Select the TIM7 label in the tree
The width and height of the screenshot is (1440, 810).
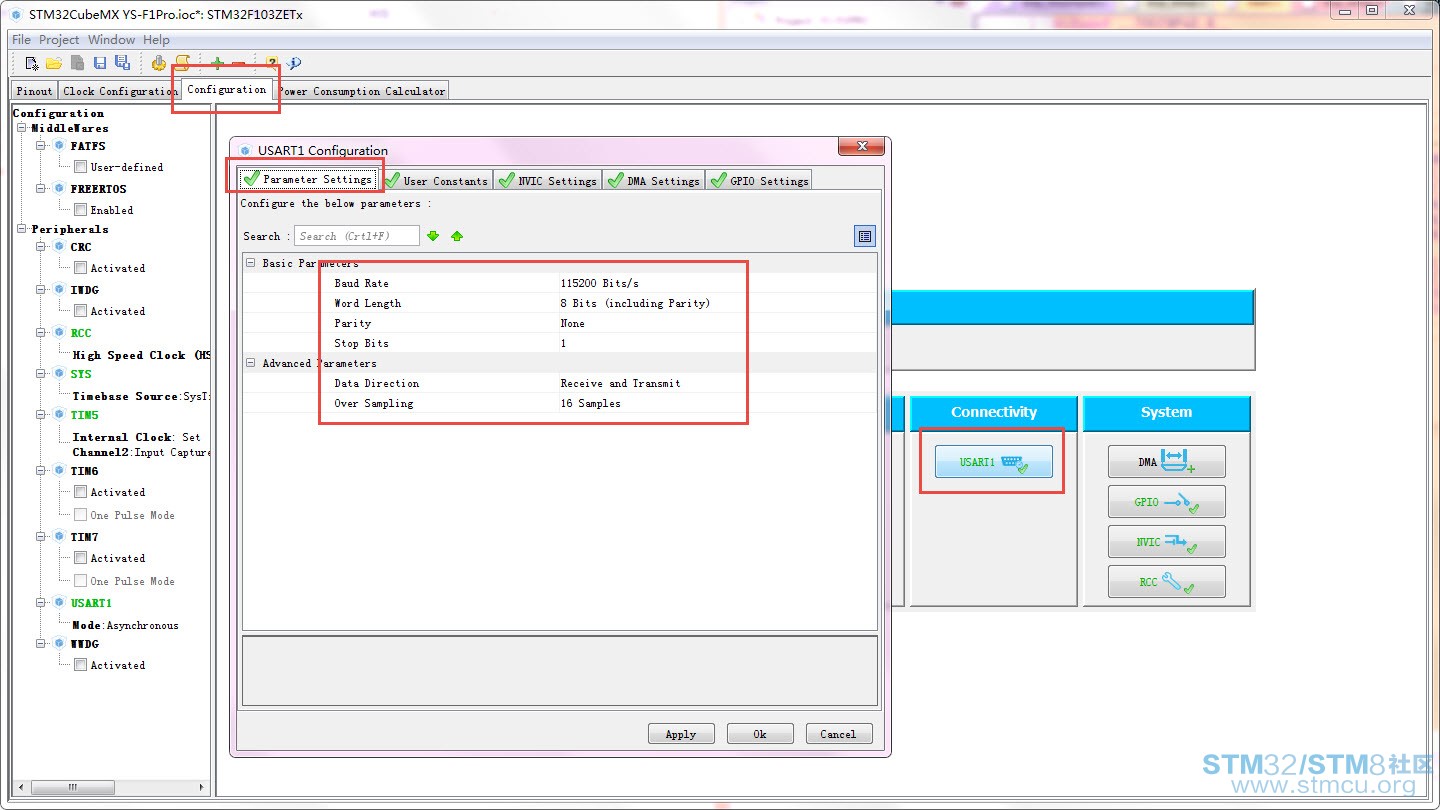(x=84, y=537)
